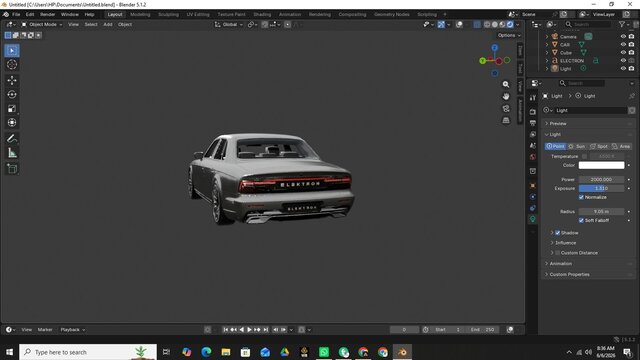Image resolution: width=640 pixels, height=360 pixels.
Task: Select the Move tool
Action: click(x=12, y=80)
